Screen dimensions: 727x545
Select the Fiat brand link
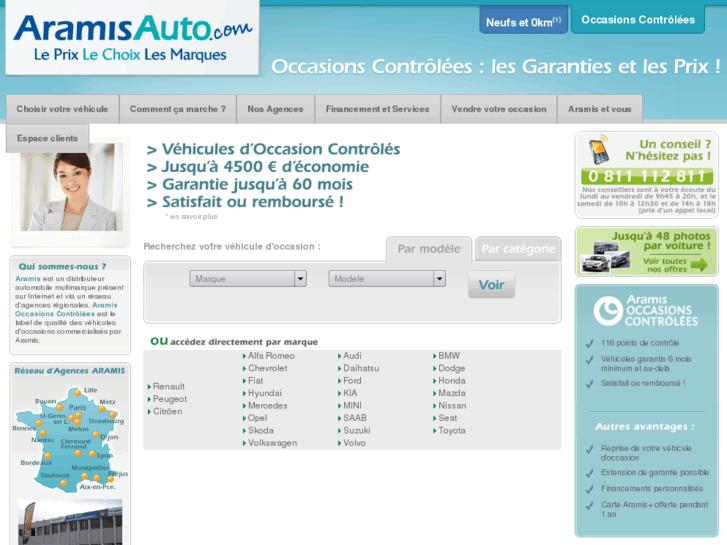pos(255,381)
